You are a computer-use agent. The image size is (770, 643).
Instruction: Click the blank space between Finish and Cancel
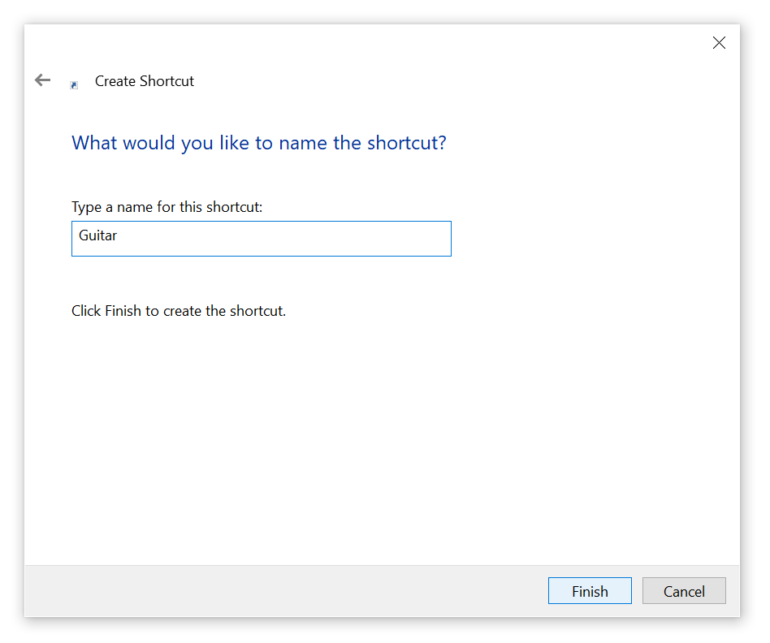637,591
